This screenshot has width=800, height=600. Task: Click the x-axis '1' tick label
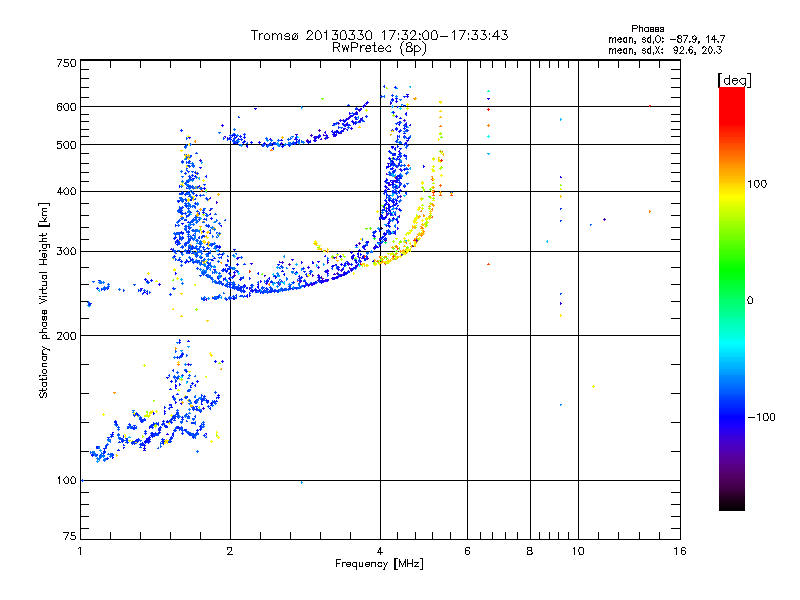(80, 551)
